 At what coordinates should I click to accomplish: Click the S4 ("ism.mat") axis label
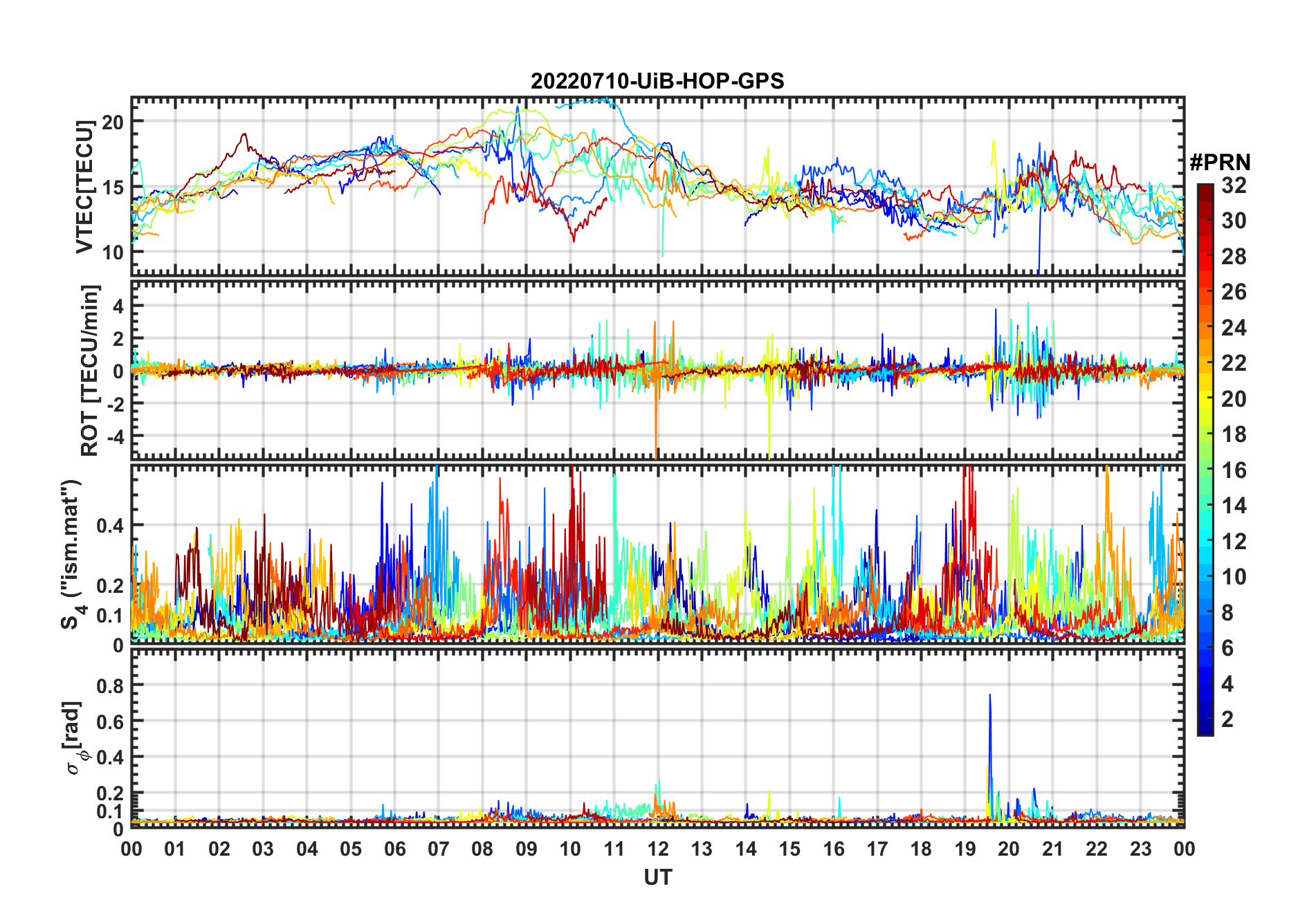tap(73, 554)
